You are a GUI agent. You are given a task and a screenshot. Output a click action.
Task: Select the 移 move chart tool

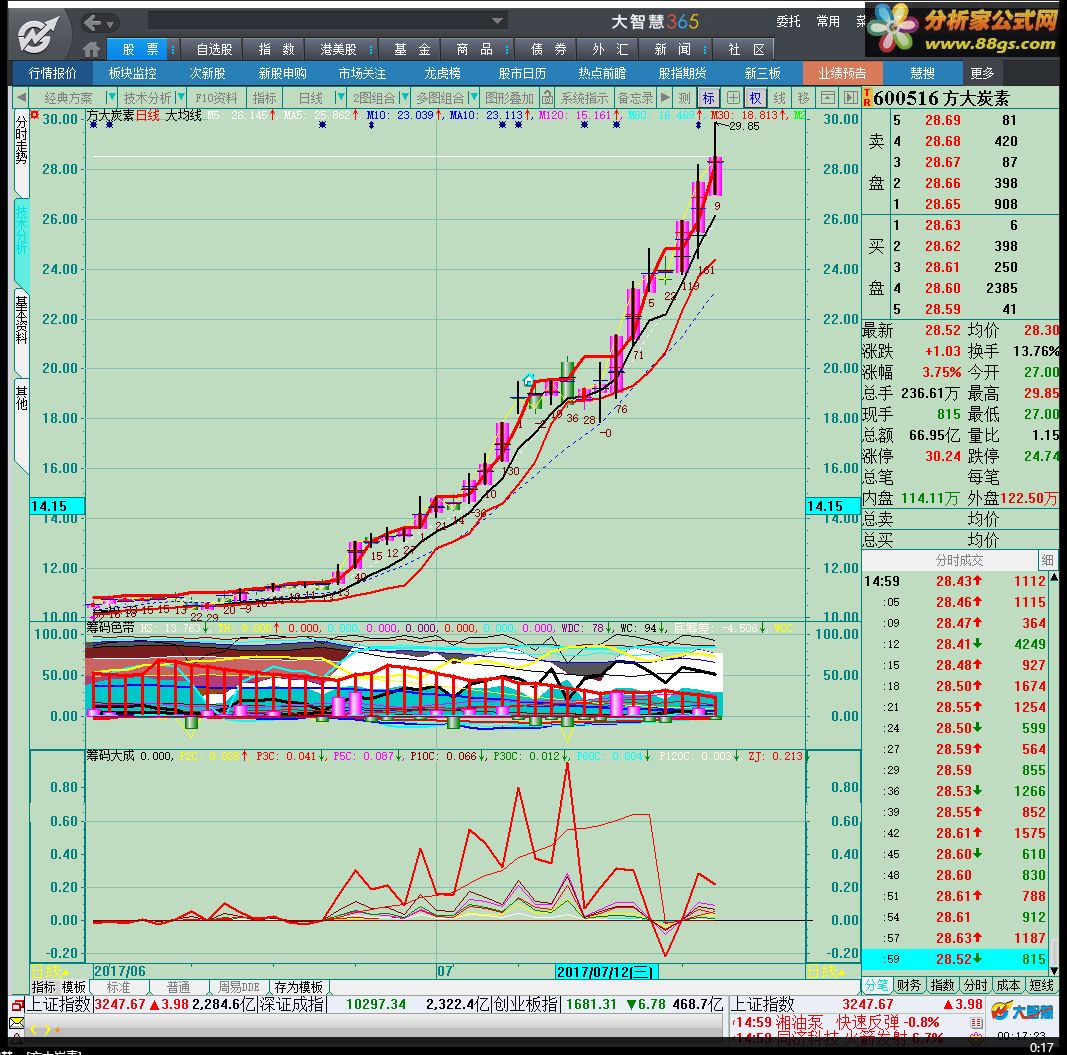click(x=803, y=98)
